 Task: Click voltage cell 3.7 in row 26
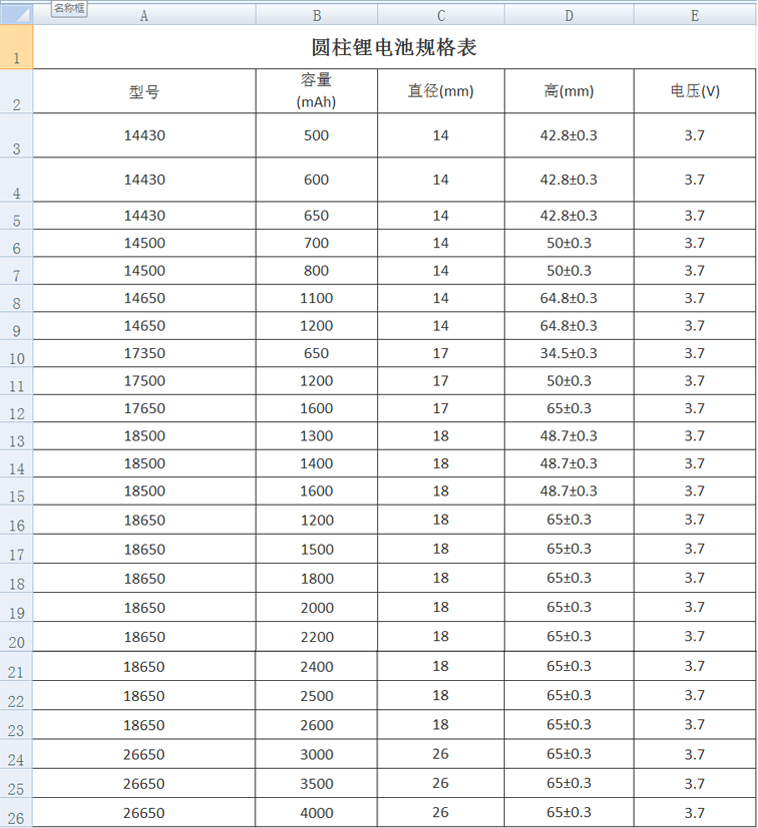click(695, 812)
